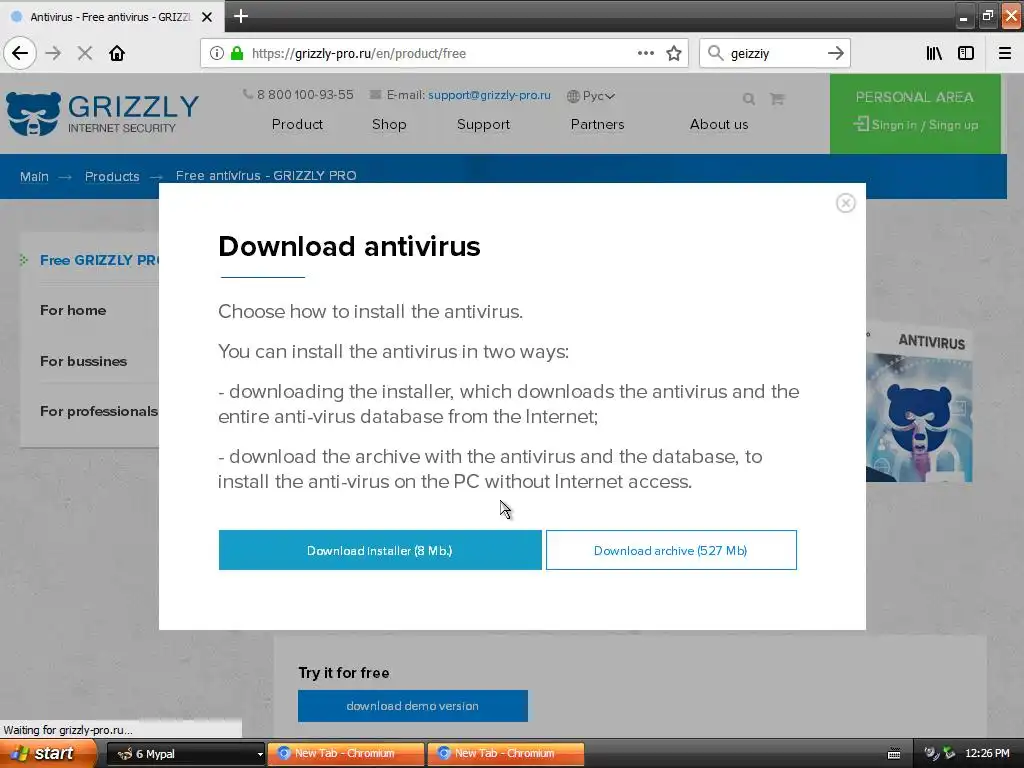Open a new tab with plus
Screen dimensions: 1024x768
(x=240, y=16)
